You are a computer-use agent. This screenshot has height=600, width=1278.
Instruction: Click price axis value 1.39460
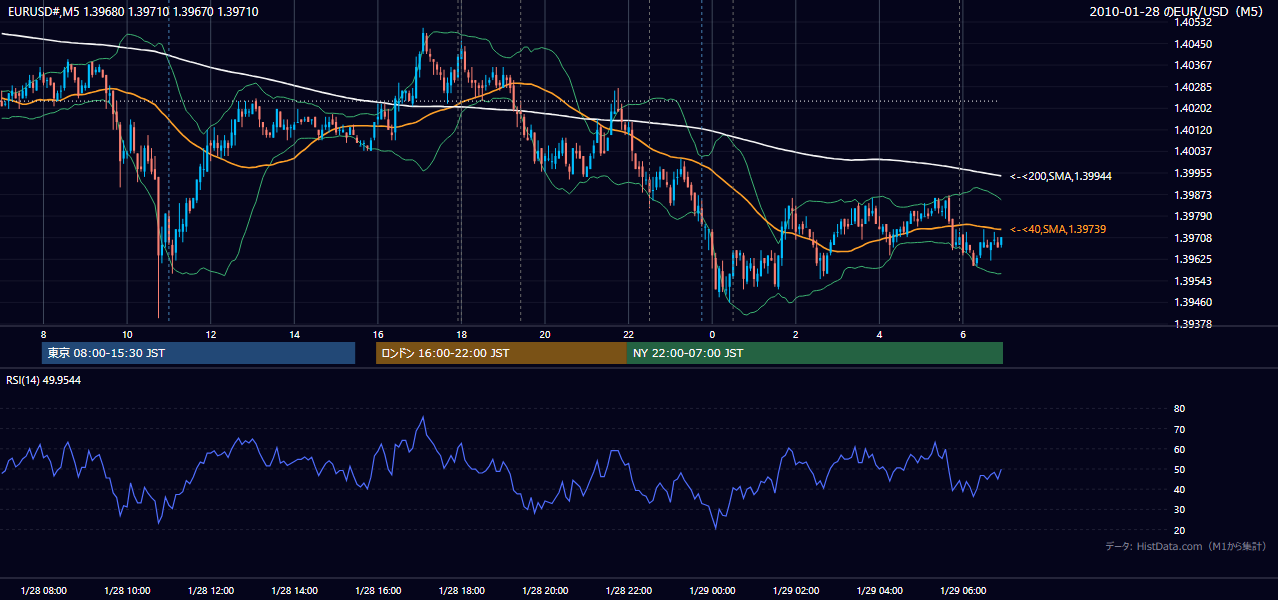[1192, 302]
